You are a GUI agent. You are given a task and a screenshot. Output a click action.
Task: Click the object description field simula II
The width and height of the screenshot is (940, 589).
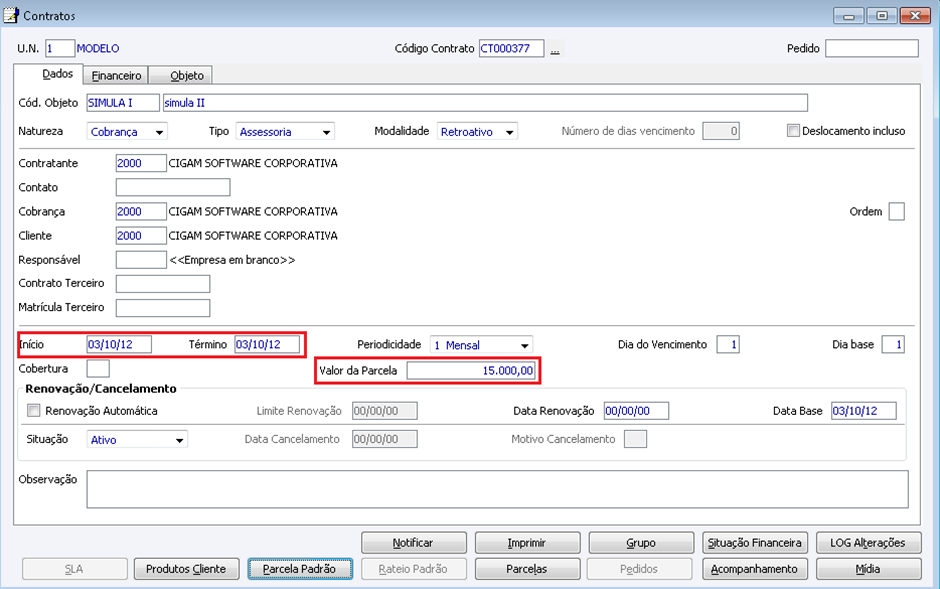[x=485, y=103]
